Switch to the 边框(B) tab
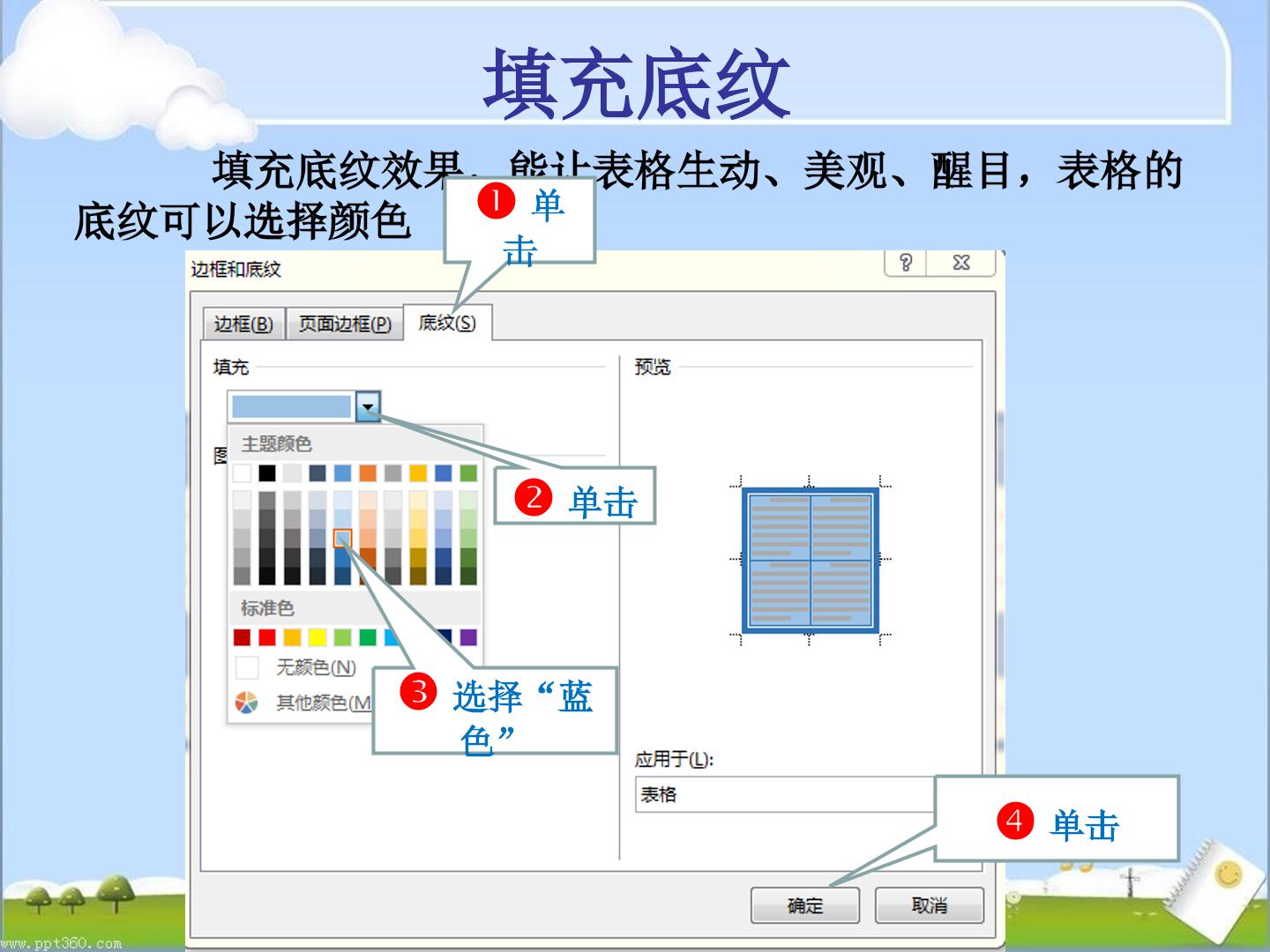This screenshot has height=952, width=1270. tap(243, 324)
